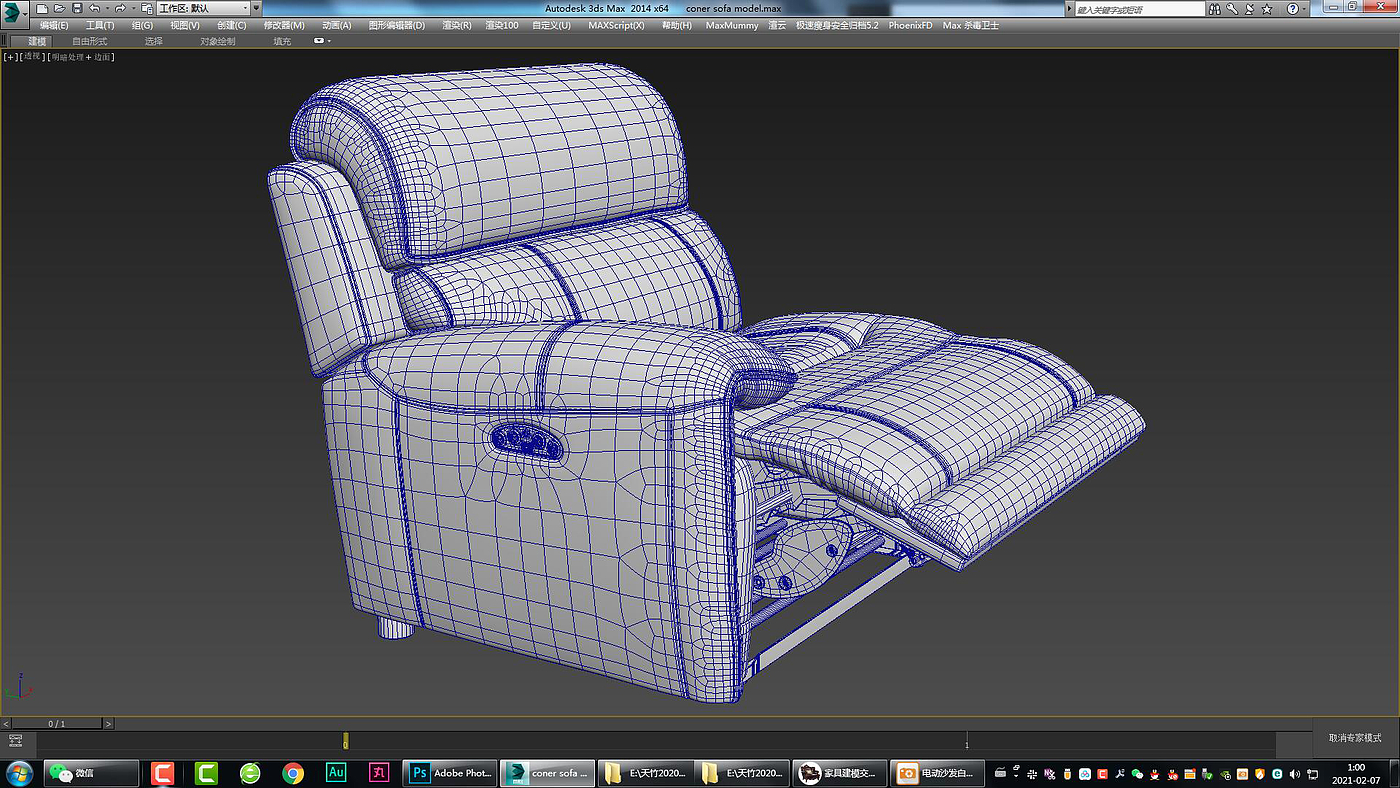
Task: Open the MAXScript(X) menu
Action: coord(616,25)
